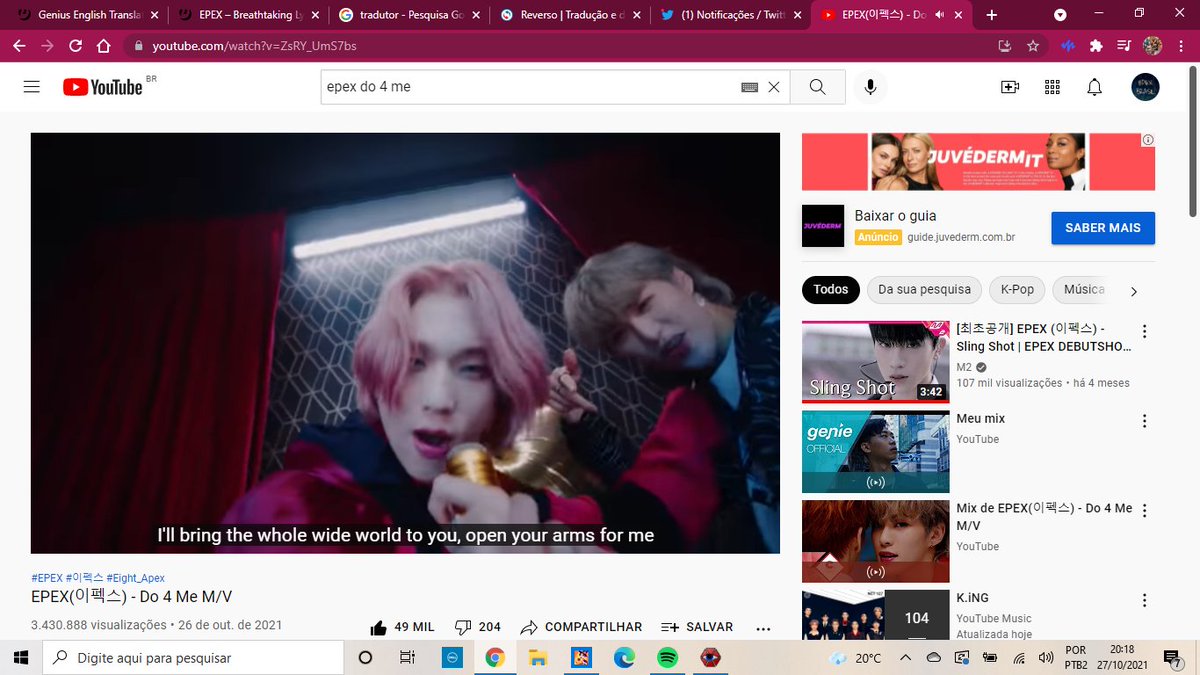Viewport: 1200px width, 675px height.
Task: Click the search magnifier button
Action: pos(817,87)
